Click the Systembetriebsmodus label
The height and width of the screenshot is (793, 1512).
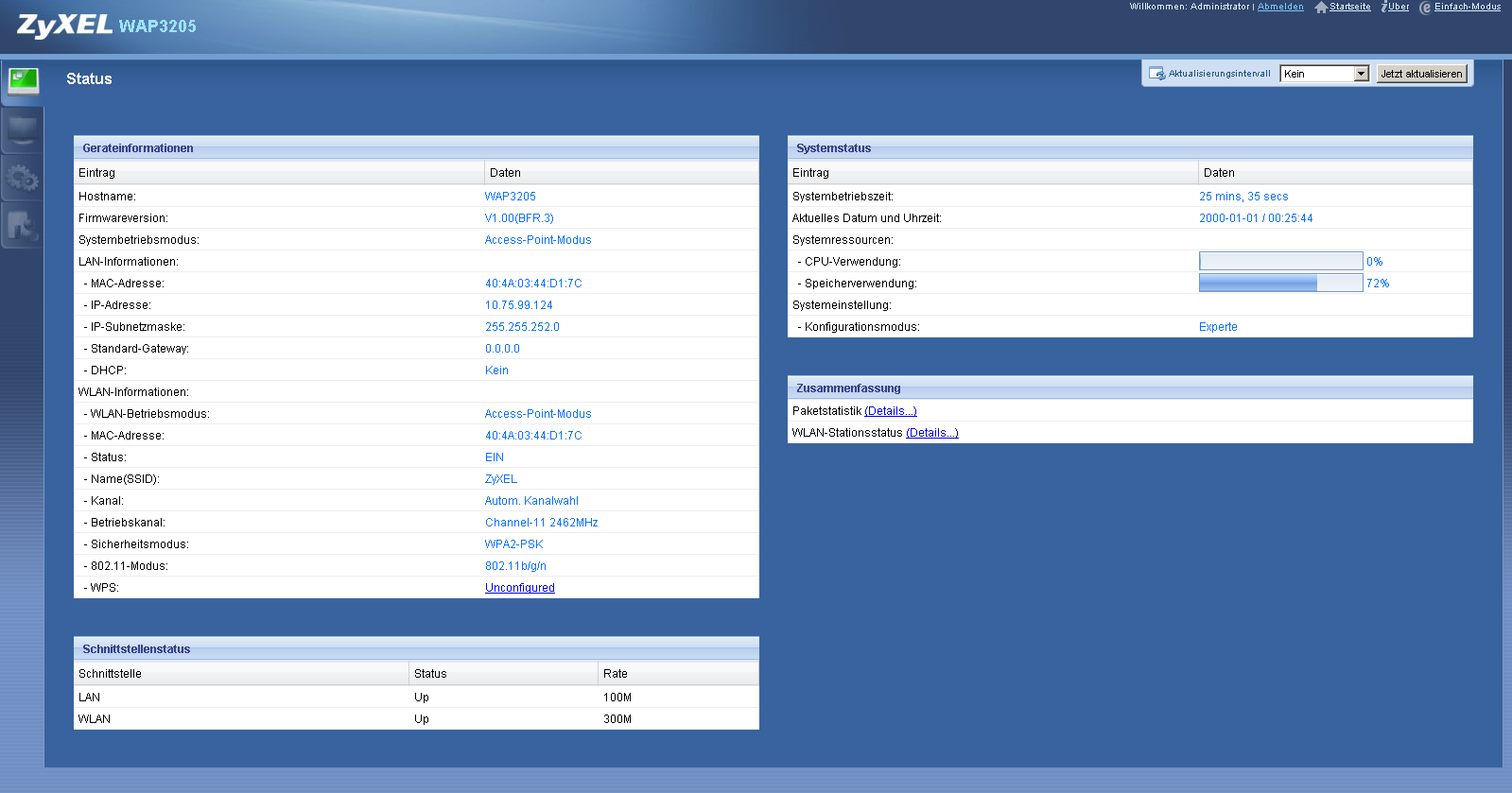pyautogui.click(x=139, y=240)
